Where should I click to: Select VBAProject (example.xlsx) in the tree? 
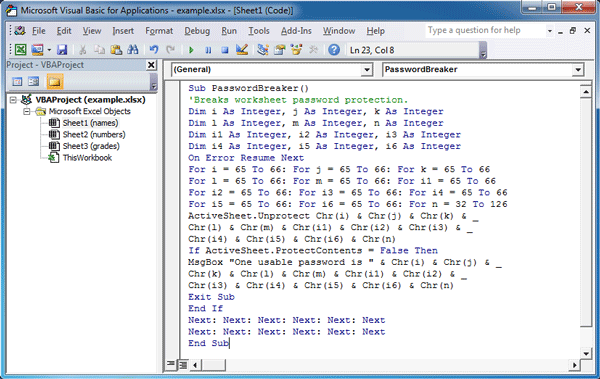coord(90,100)
